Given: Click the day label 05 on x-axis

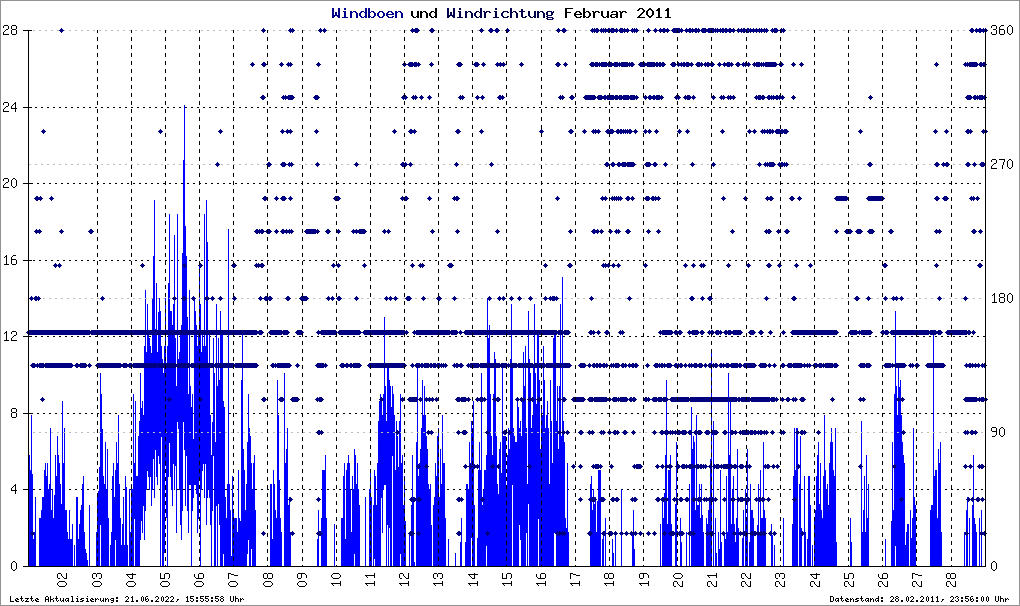Looking at the screenshot, I should [x=165, y=579].
